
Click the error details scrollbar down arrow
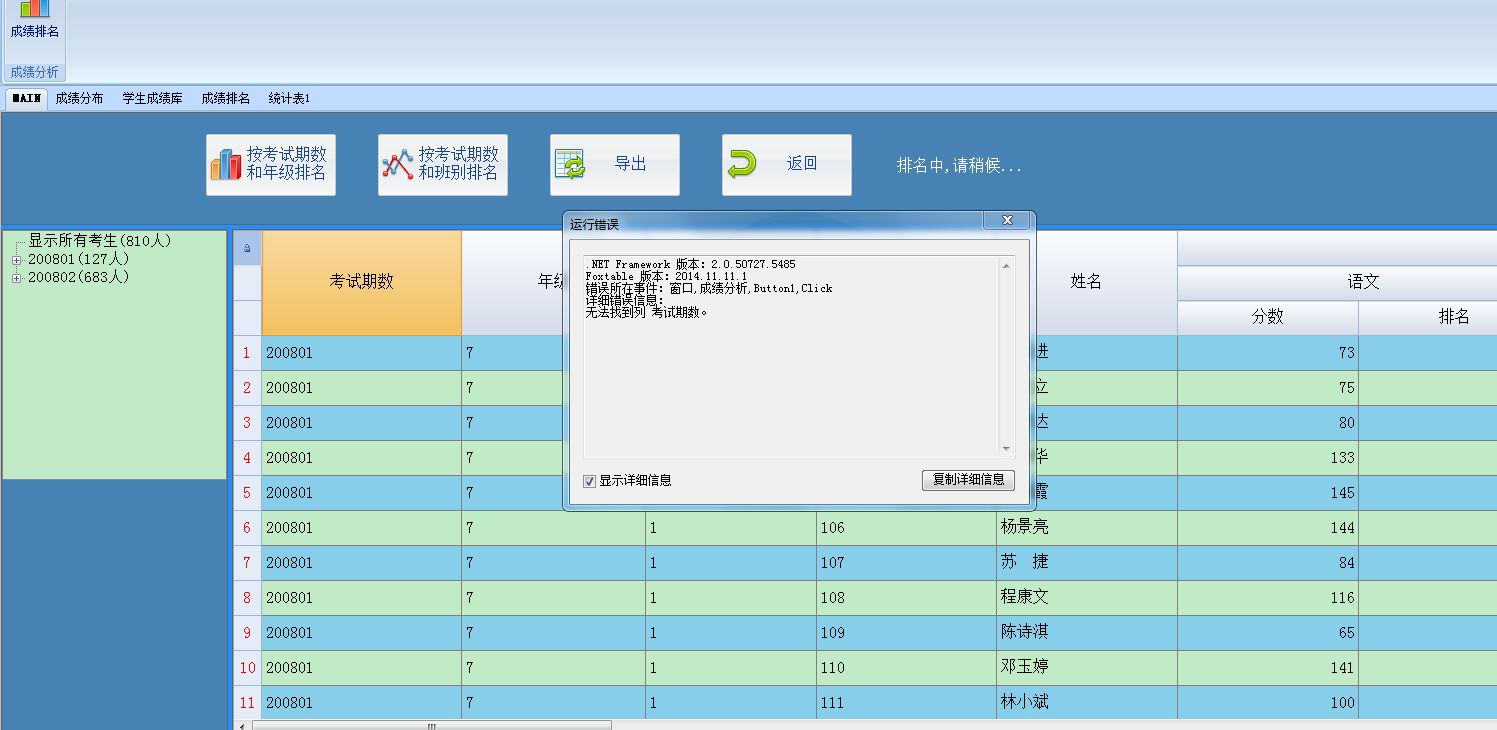click(1006, 449)
